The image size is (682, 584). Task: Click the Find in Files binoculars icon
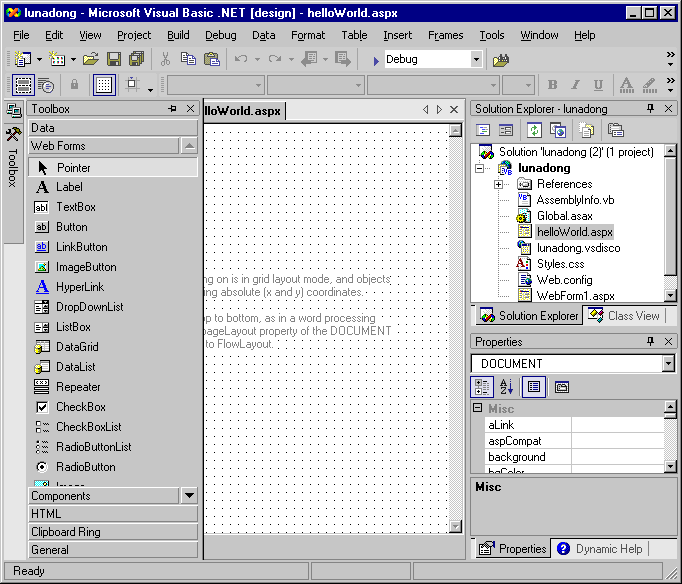pos(501,60)
